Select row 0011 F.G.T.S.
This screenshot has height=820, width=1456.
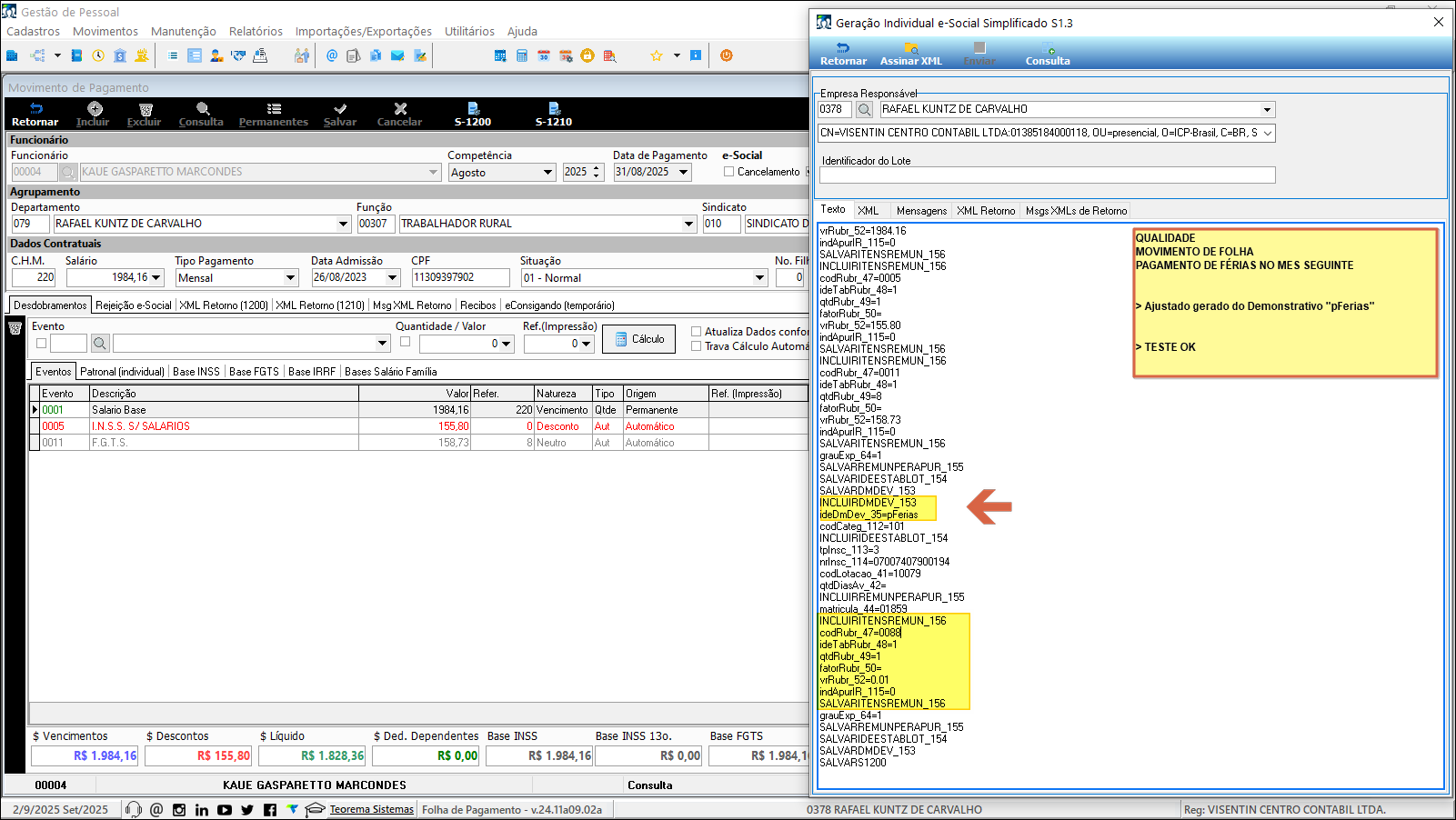click(419, 443)
